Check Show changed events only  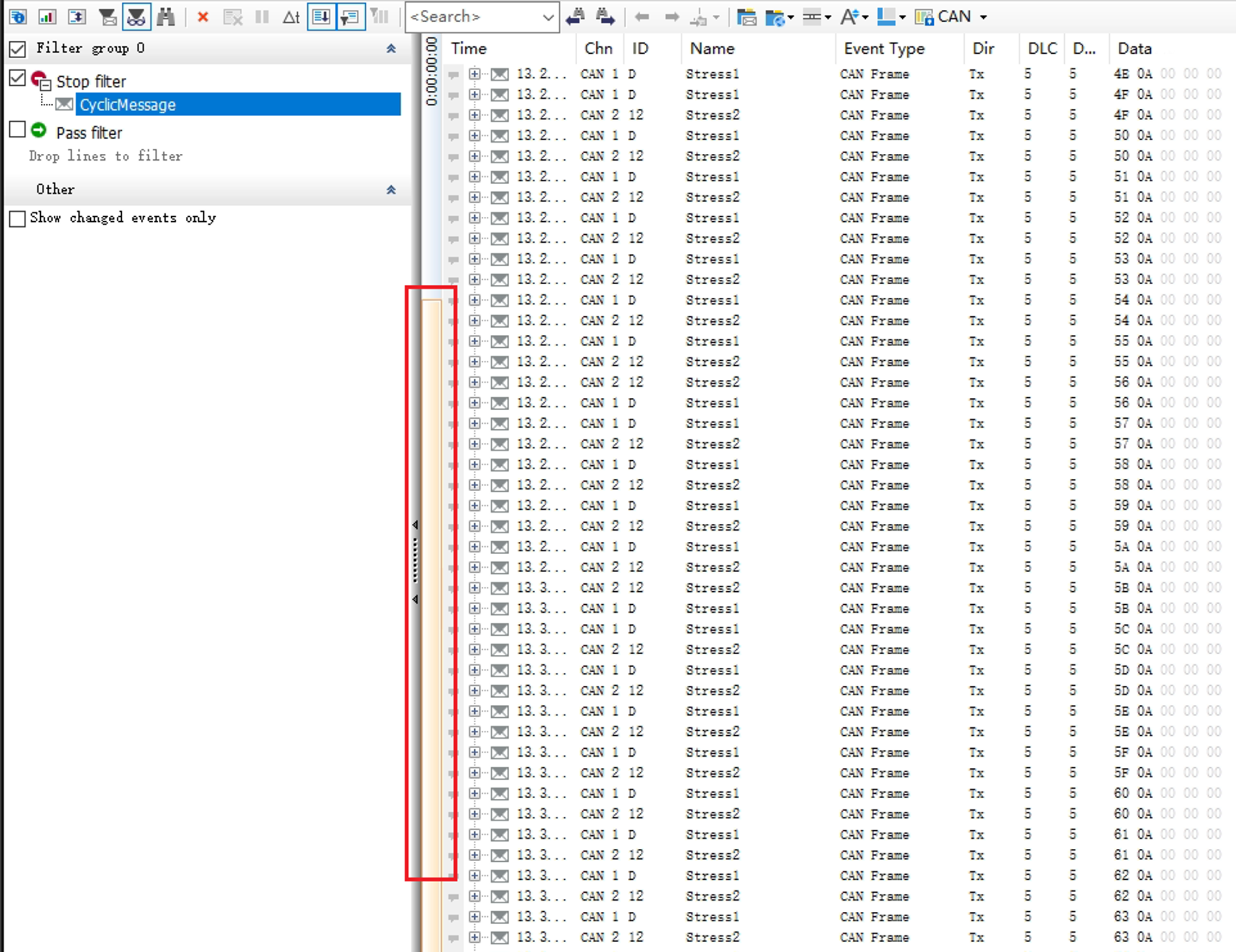click(x=18, y=219)
